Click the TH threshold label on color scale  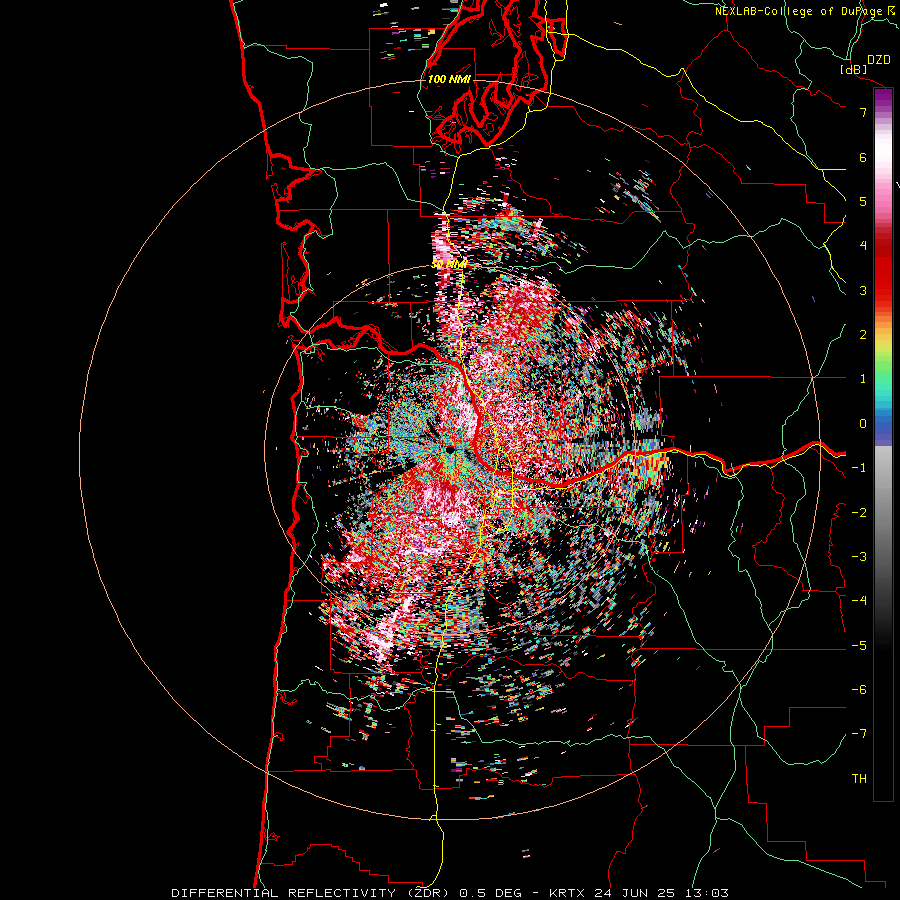859,779
